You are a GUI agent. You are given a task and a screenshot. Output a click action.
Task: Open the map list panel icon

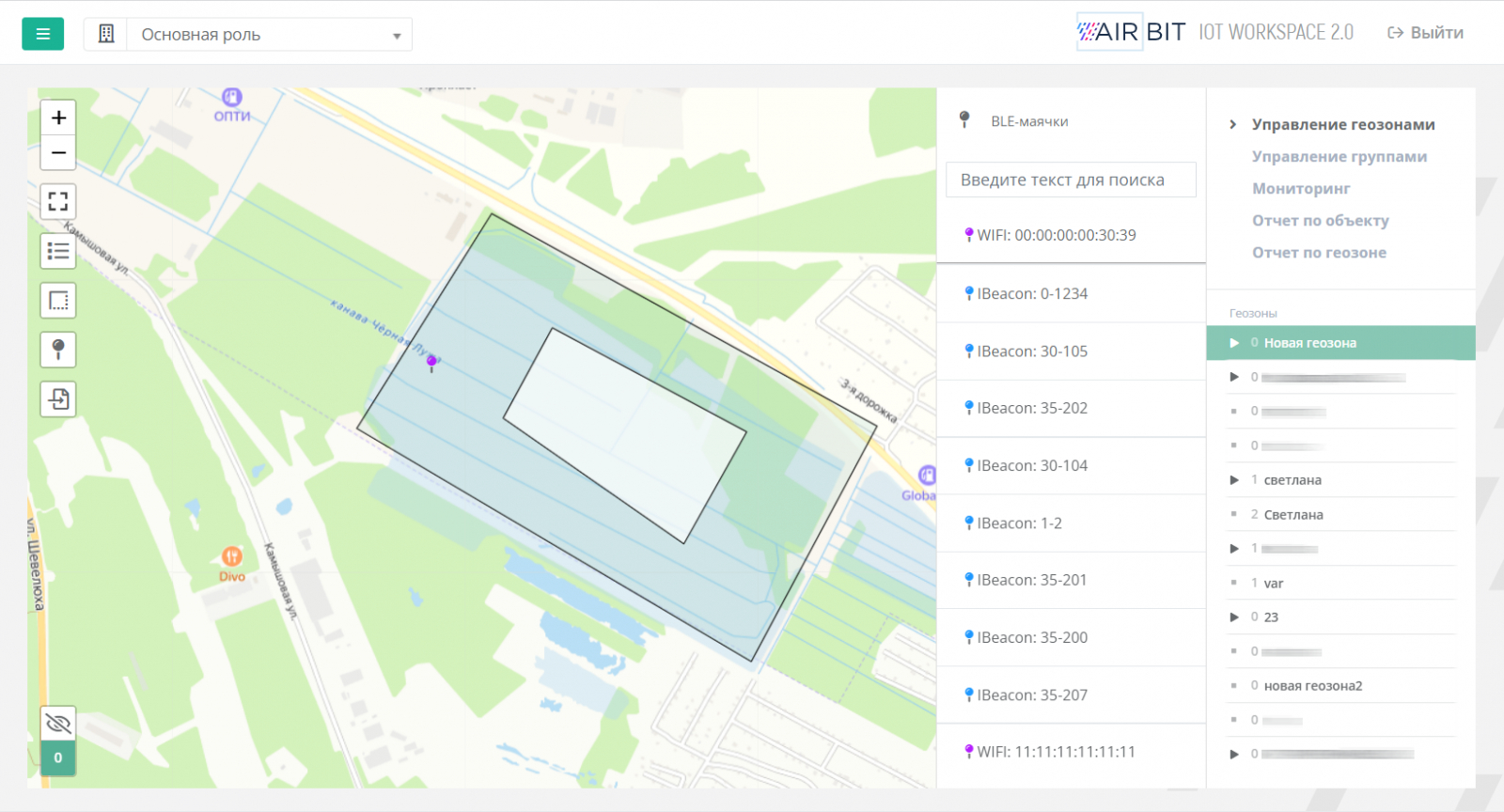(x=58, y=251)
